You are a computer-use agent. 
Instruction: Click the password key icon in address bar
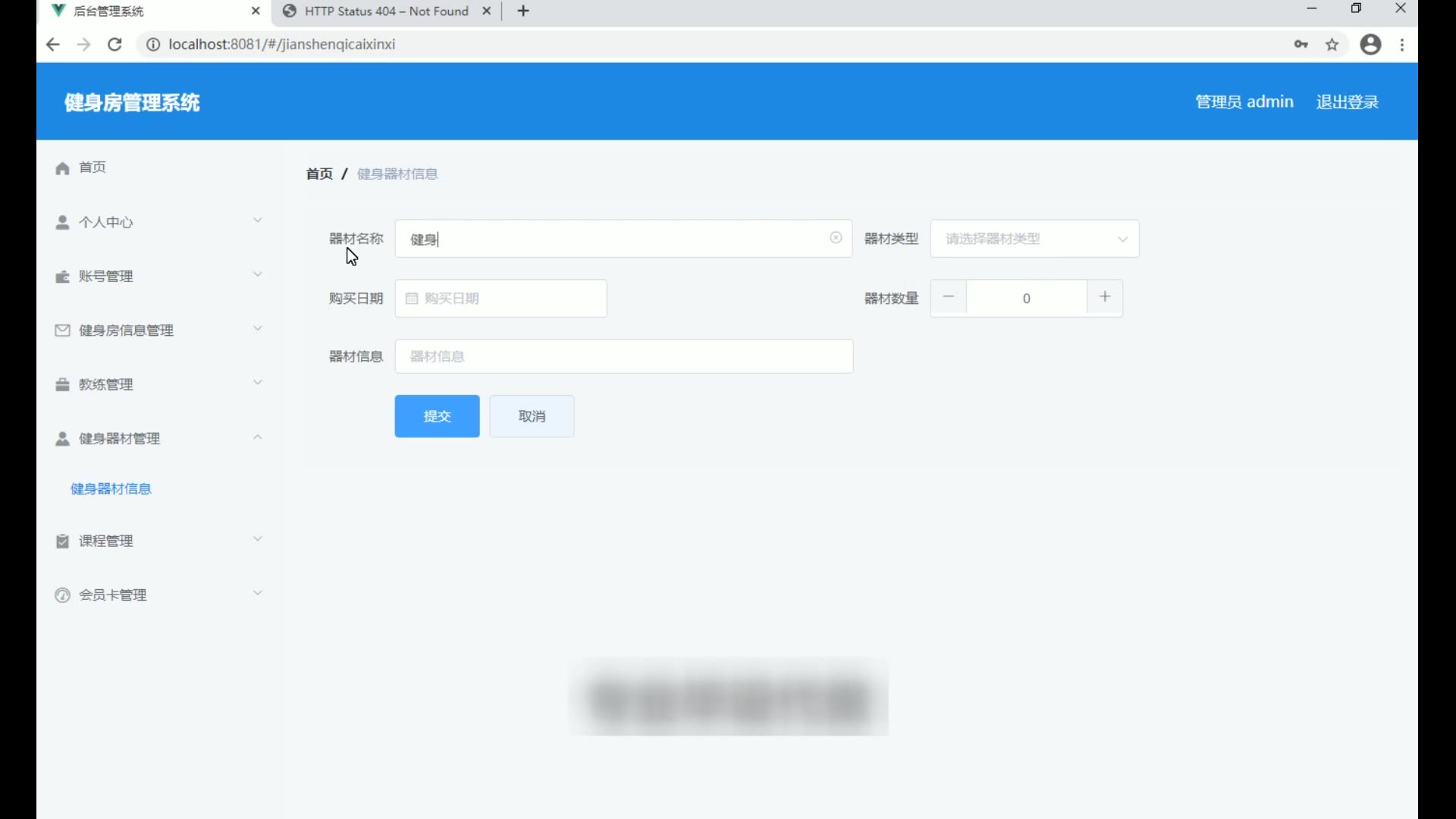coord(1301,45)
